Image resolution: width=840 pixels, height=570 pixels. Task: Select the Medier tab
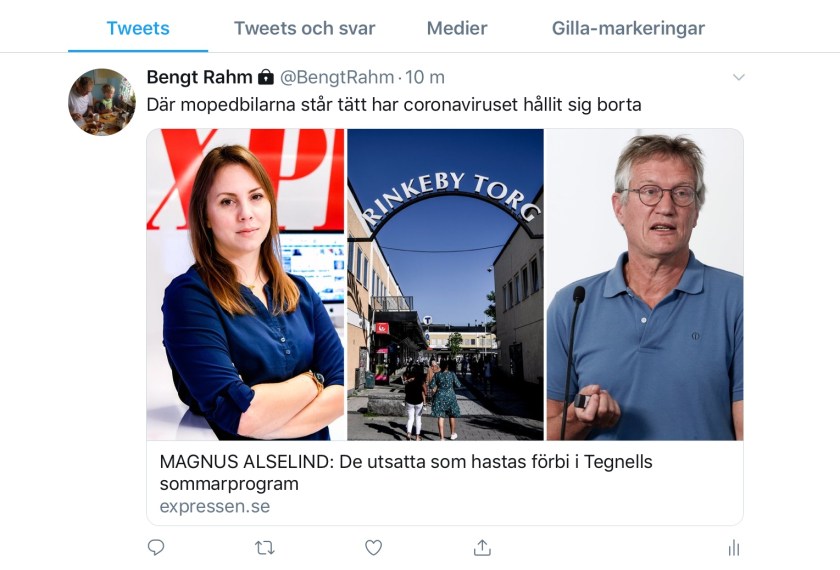pos(457,28)
